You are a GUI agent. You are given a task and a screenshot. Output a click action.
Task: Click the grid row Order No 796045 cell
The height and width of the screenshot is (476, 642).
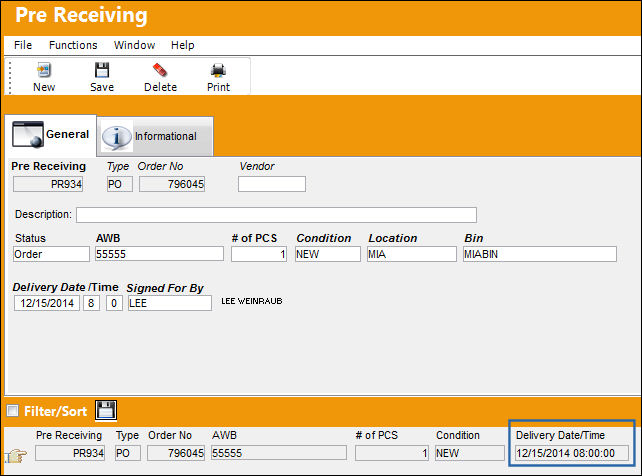pyautogui.click(x=176, y=453)
